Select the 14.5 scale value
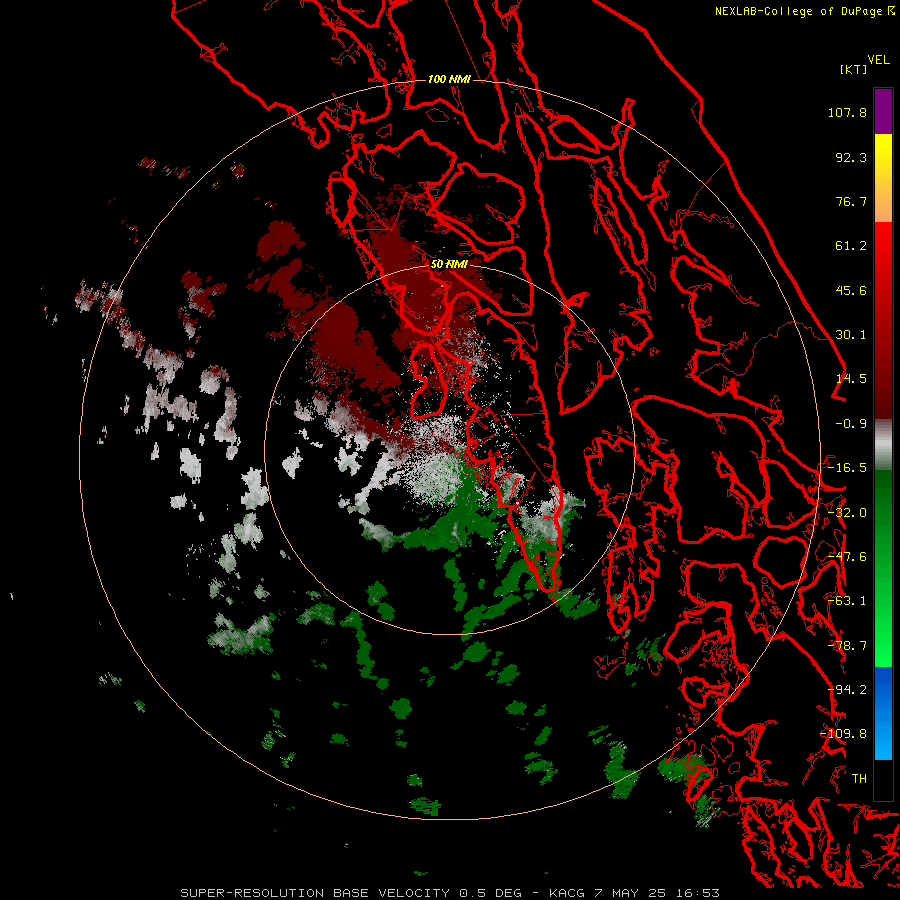This screenshot has height=900, width=900. 851,379
